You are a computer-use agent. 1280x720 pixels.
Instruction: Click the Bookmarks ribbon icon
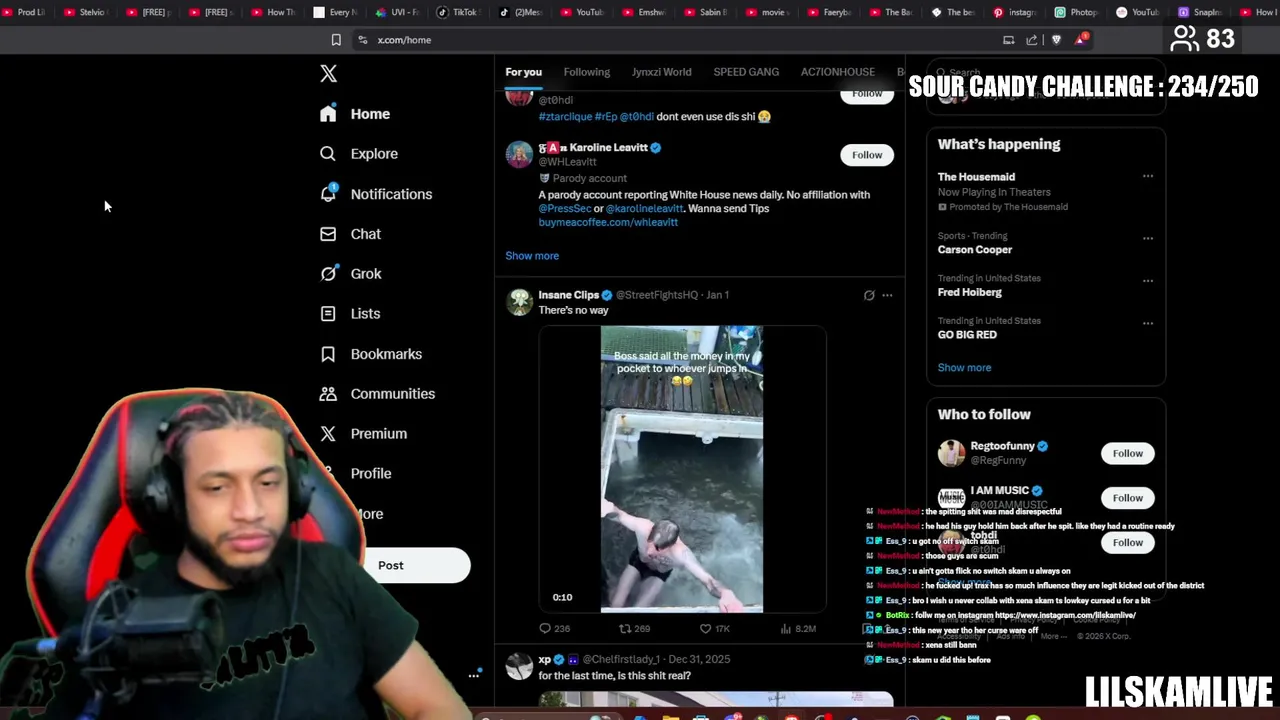328,354
